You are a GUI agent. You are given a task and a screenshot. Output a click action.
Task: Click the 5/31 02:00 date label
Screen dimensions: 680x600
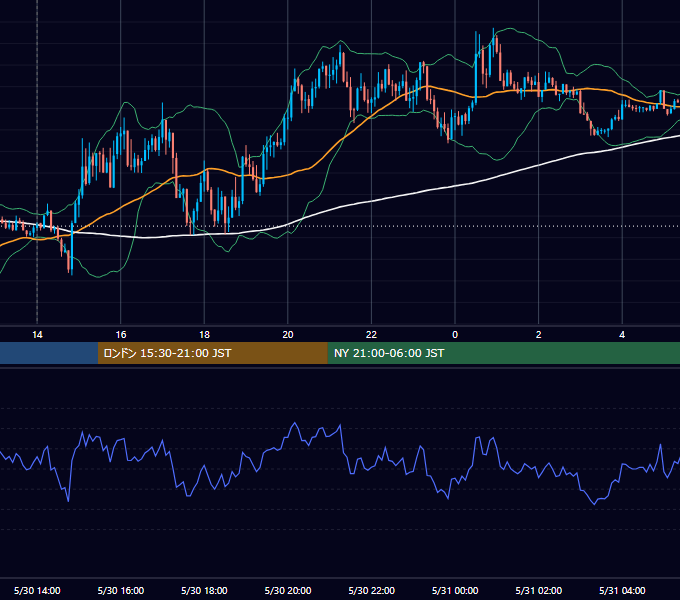pyautogui.click(x=539, y=590)
